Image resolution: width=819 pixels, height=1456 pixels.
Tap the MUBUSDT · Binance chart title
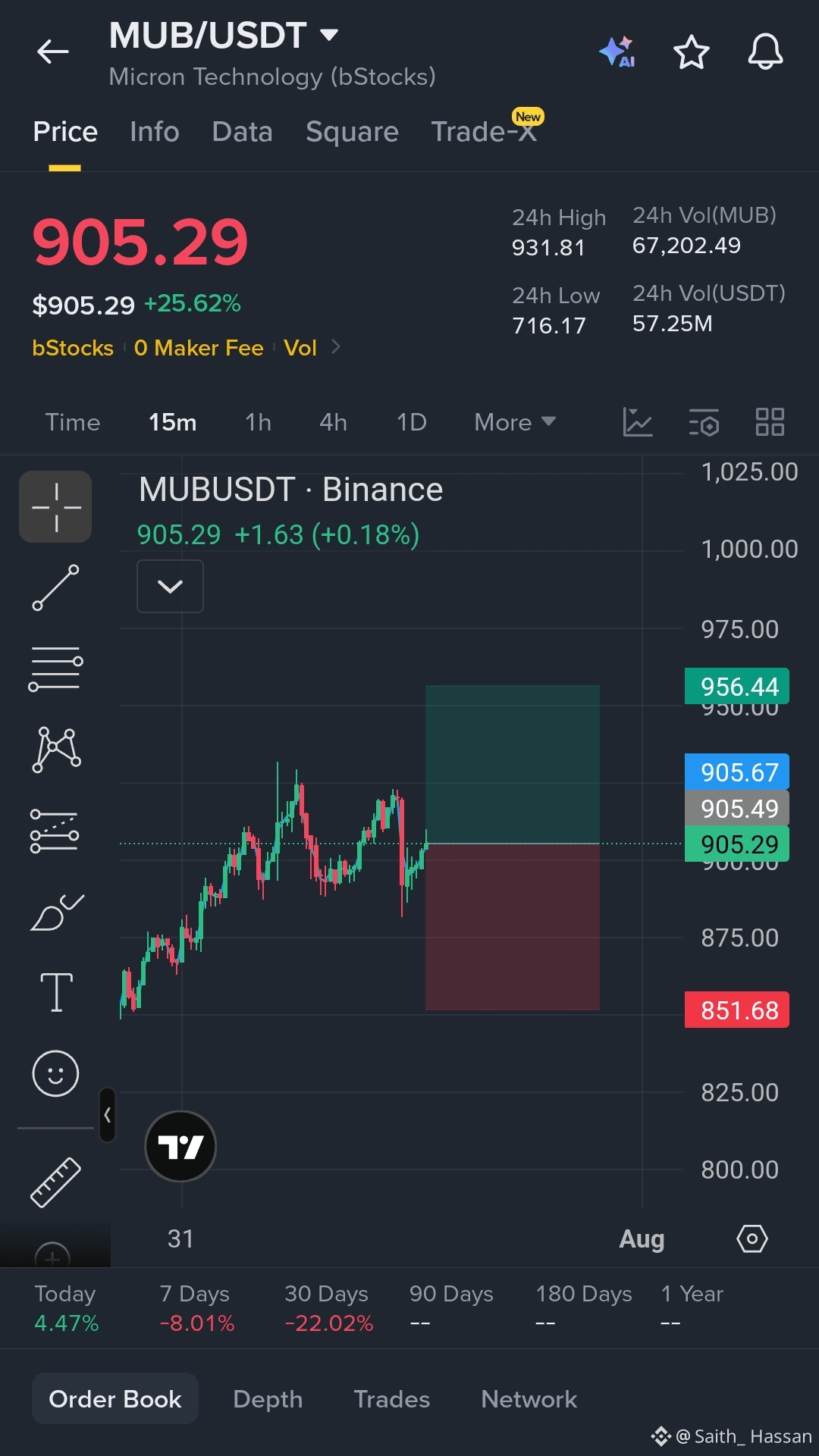tap(291, 490)
